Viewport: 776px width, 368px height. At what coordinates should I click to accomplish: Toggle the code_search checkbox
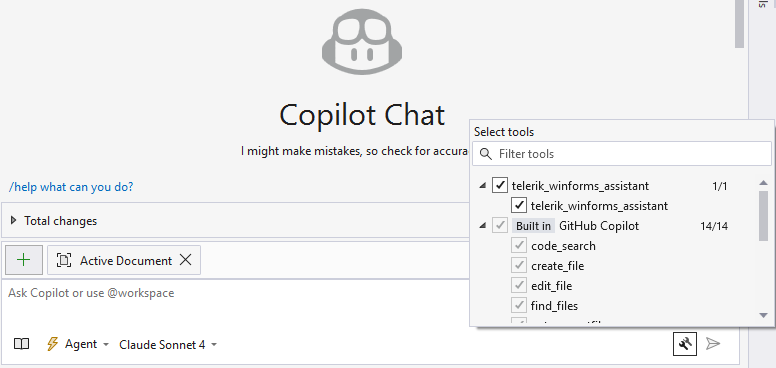(x=519, y=245)
